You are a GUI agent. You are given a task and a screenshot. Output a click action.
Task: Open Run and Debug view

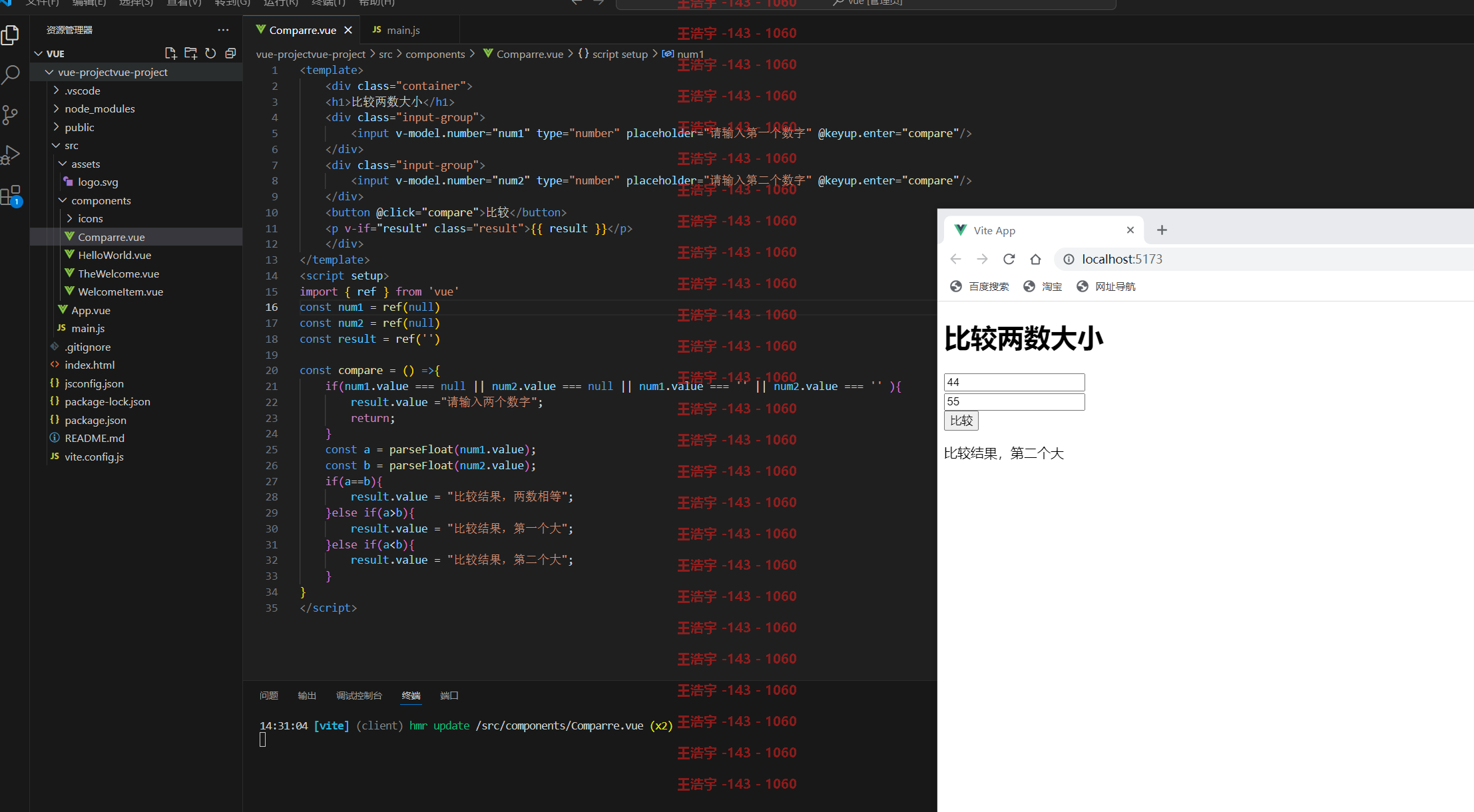pyautogui.click(x=11, y=155)
